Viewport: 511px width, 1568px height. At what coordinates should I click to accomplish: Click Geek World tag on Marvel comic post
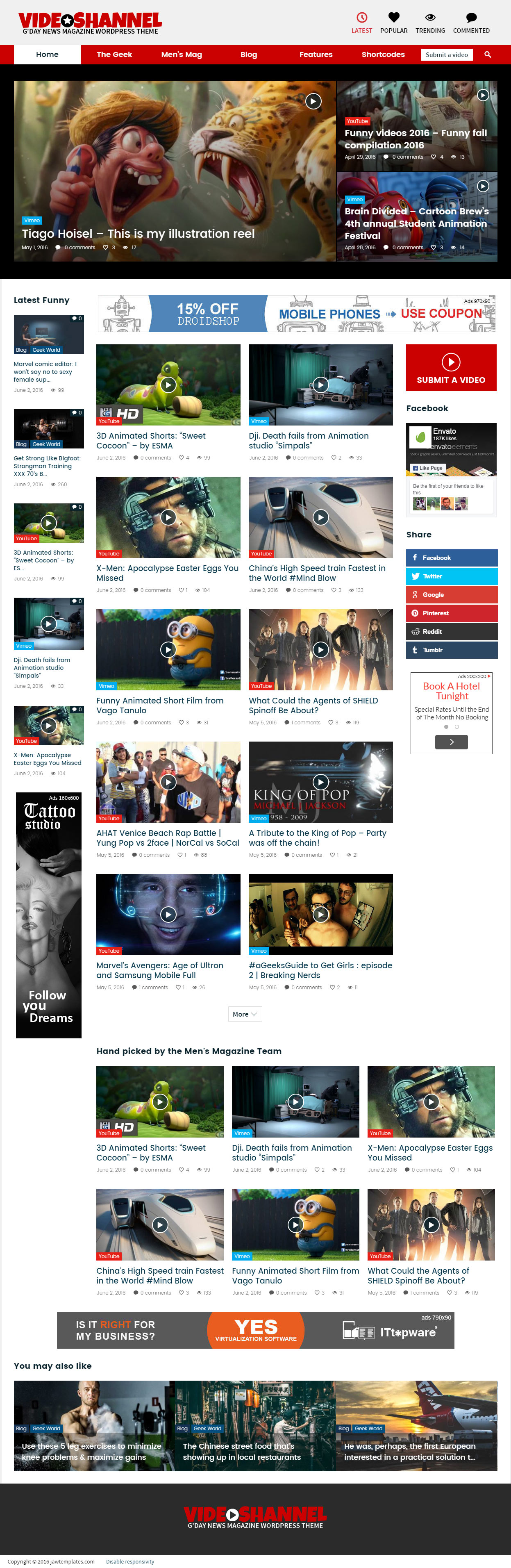pyautogui.click(x=46, y=350)
